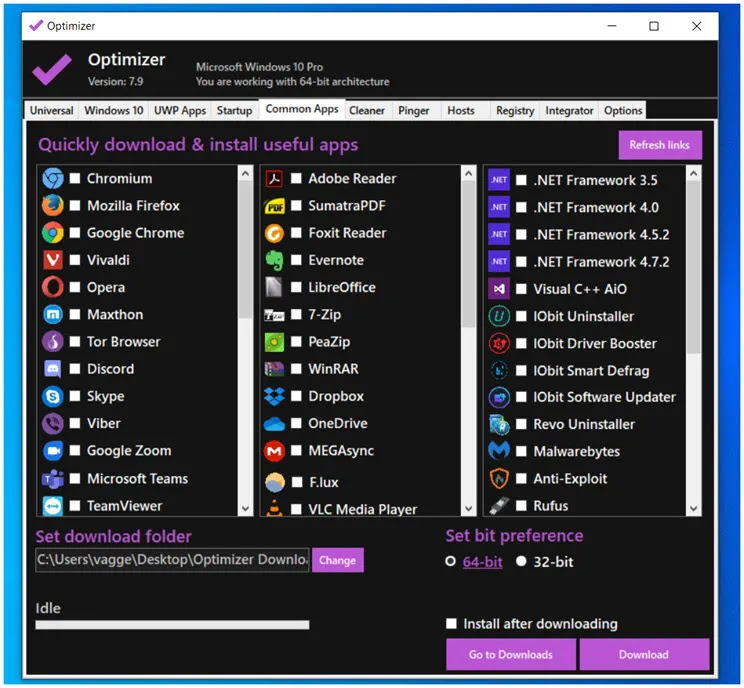Viewport: 744px width, 688px height.
Task: Open the Universal tab
Action: [x=51, y=110]
